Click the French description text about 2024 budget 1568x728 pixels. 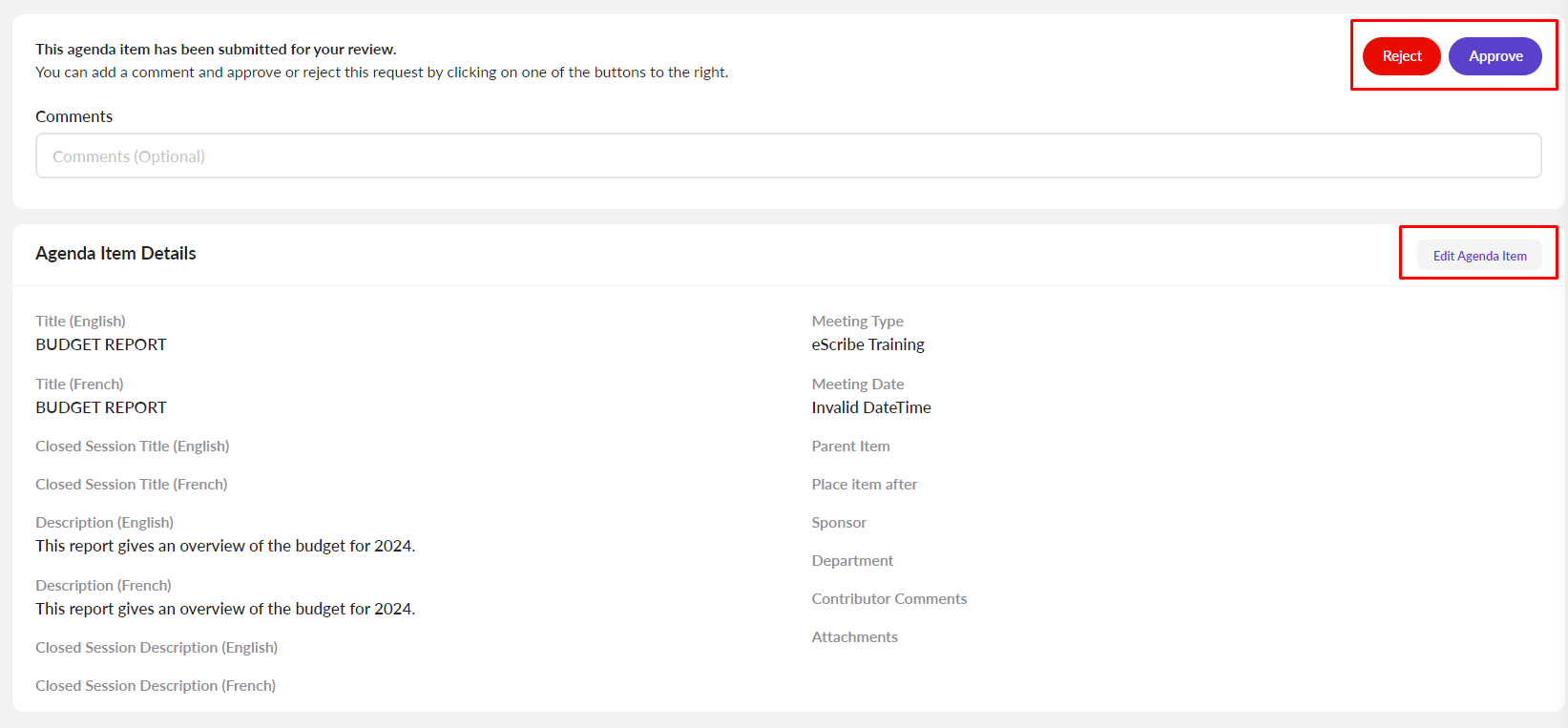tap(225, 609)
